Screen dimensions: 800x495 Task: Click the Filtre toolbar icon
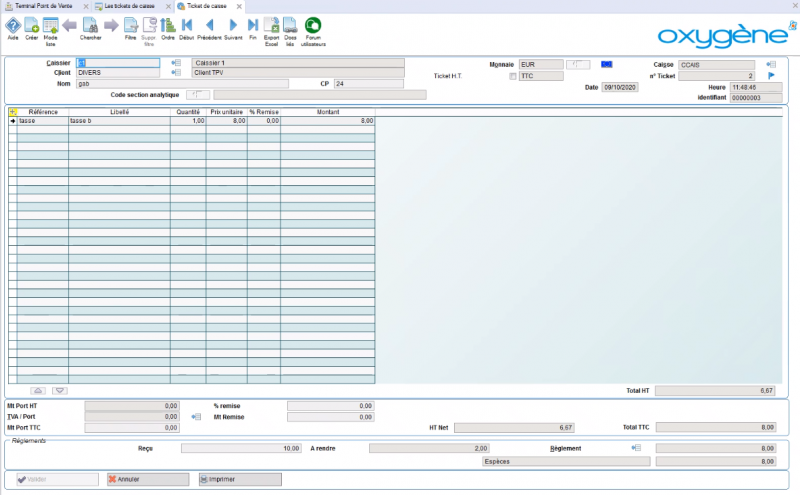pyautogui.click(x=130, y=26)
